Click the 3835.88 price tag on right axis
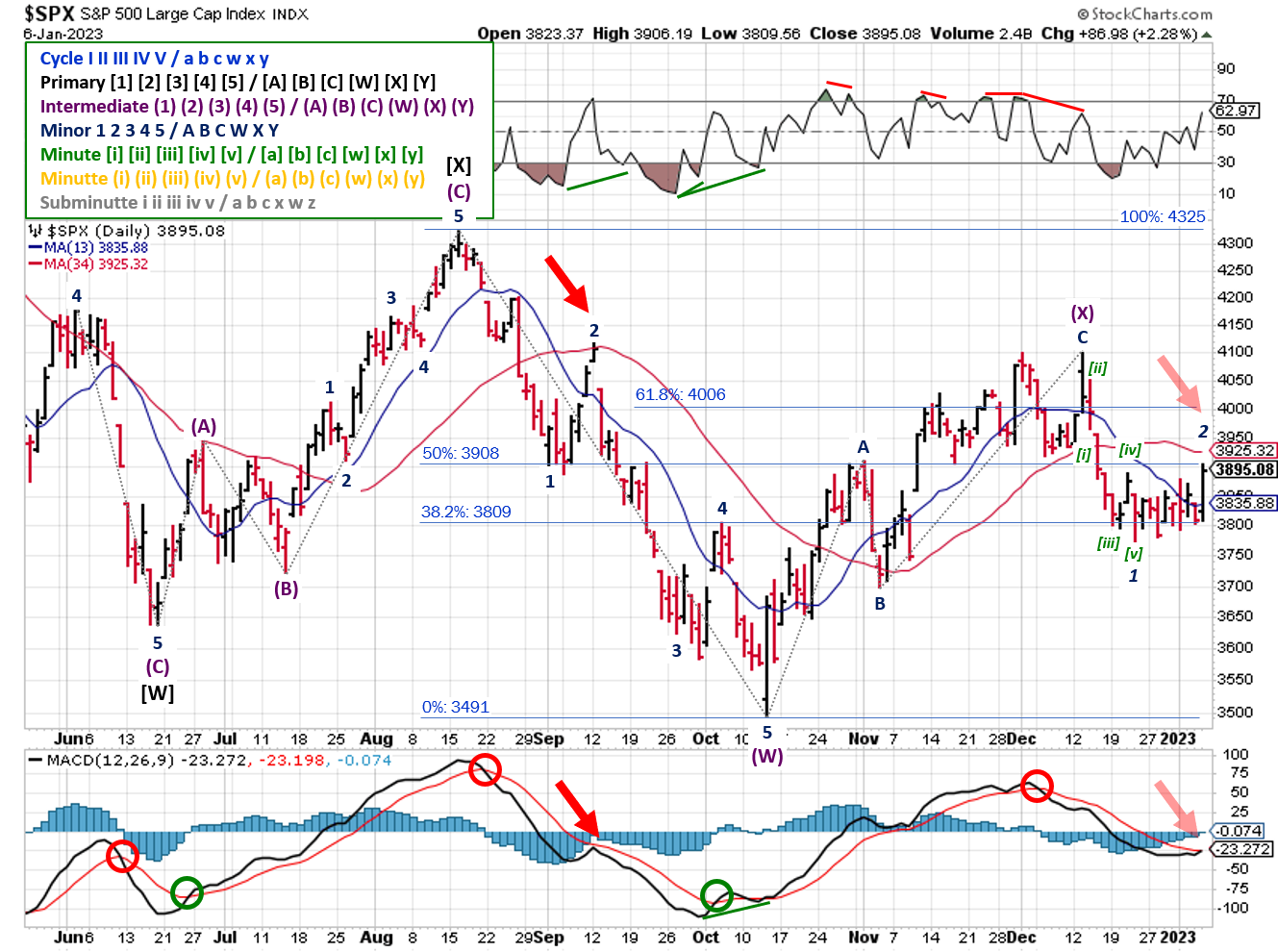Image resolution: width=1278 pixels, height=952 pixels. [x=1244, y=503]
